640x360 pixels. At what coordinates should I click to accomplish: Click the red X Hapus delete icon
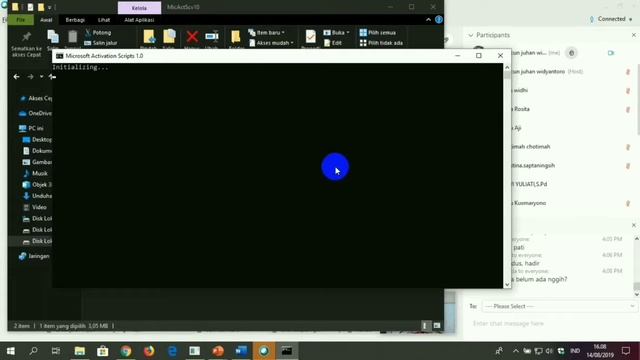[x=192, y=38]
